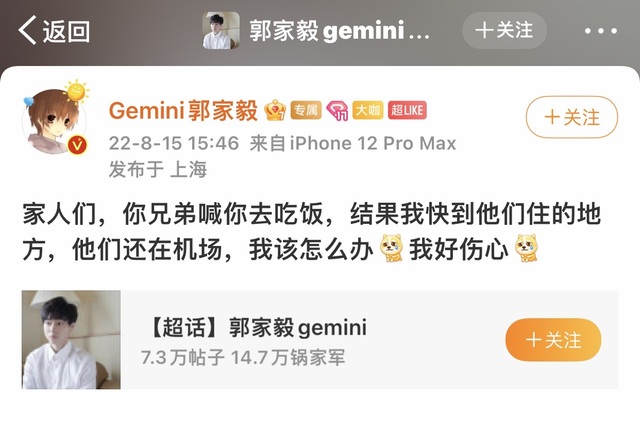Tap the 大咖 yellow badge
640x427 pixels.
tap(368, 110)
